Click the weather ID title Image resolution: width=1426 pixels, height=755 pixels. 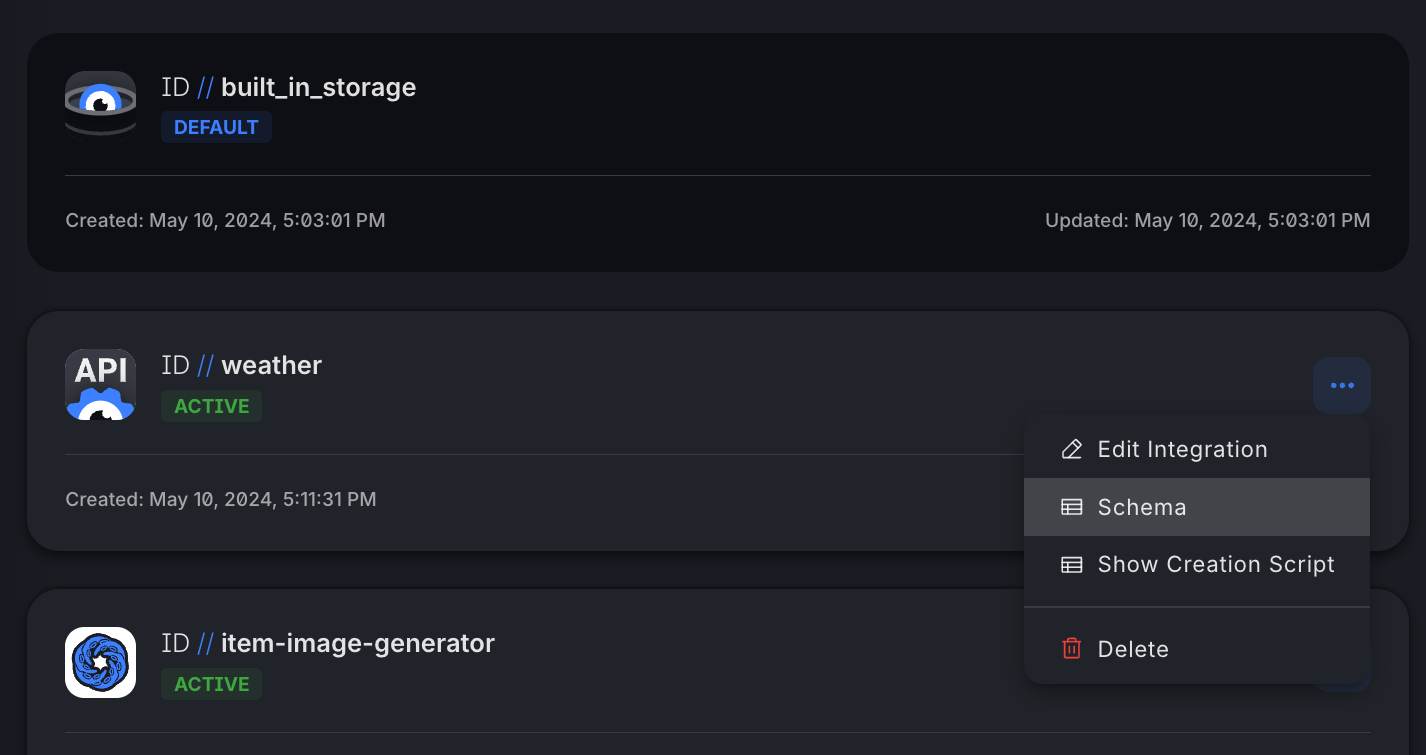(241, 366)
